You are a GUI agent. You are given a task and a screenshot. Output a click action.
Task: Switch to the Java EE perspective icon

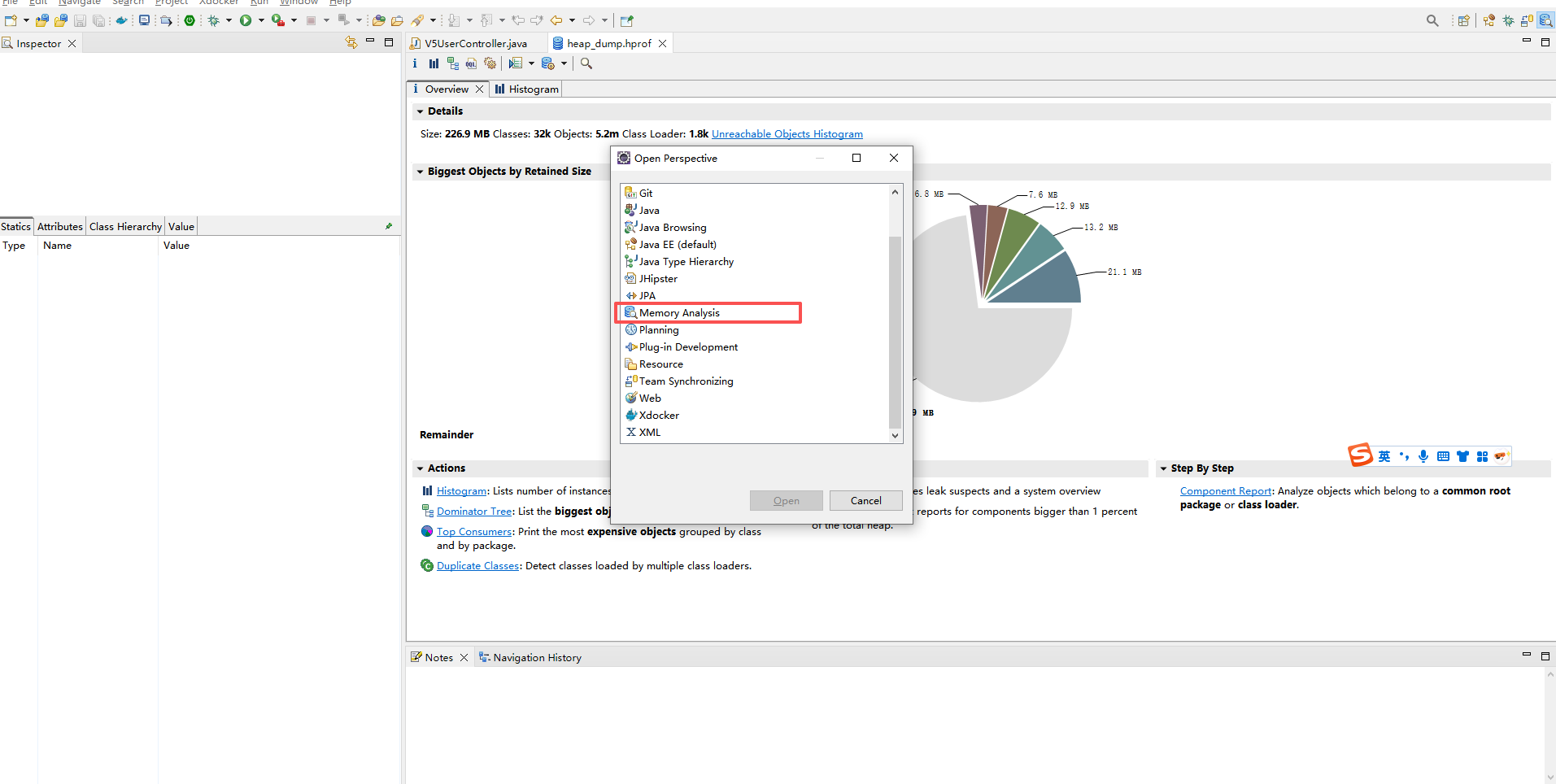click(1489, 20)
